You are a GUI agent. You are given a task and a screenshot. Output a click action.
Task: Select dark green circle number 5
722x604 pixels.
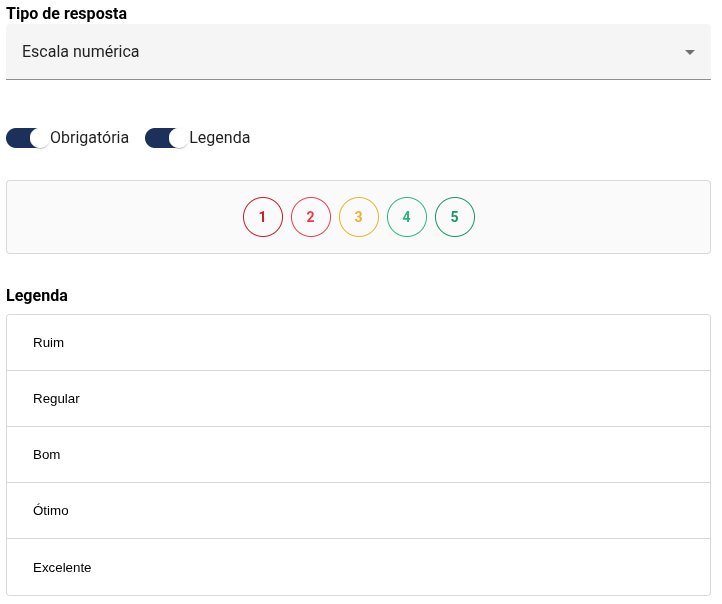(455, 217)
